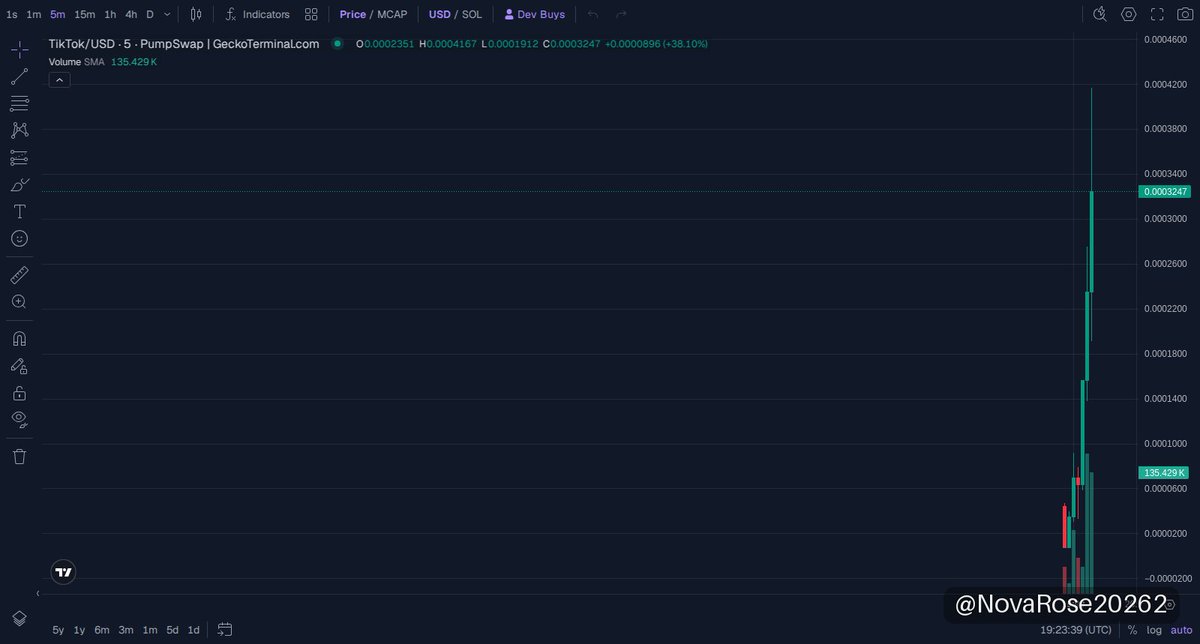Select the patterns drawing tool

(x=19, y=130)
